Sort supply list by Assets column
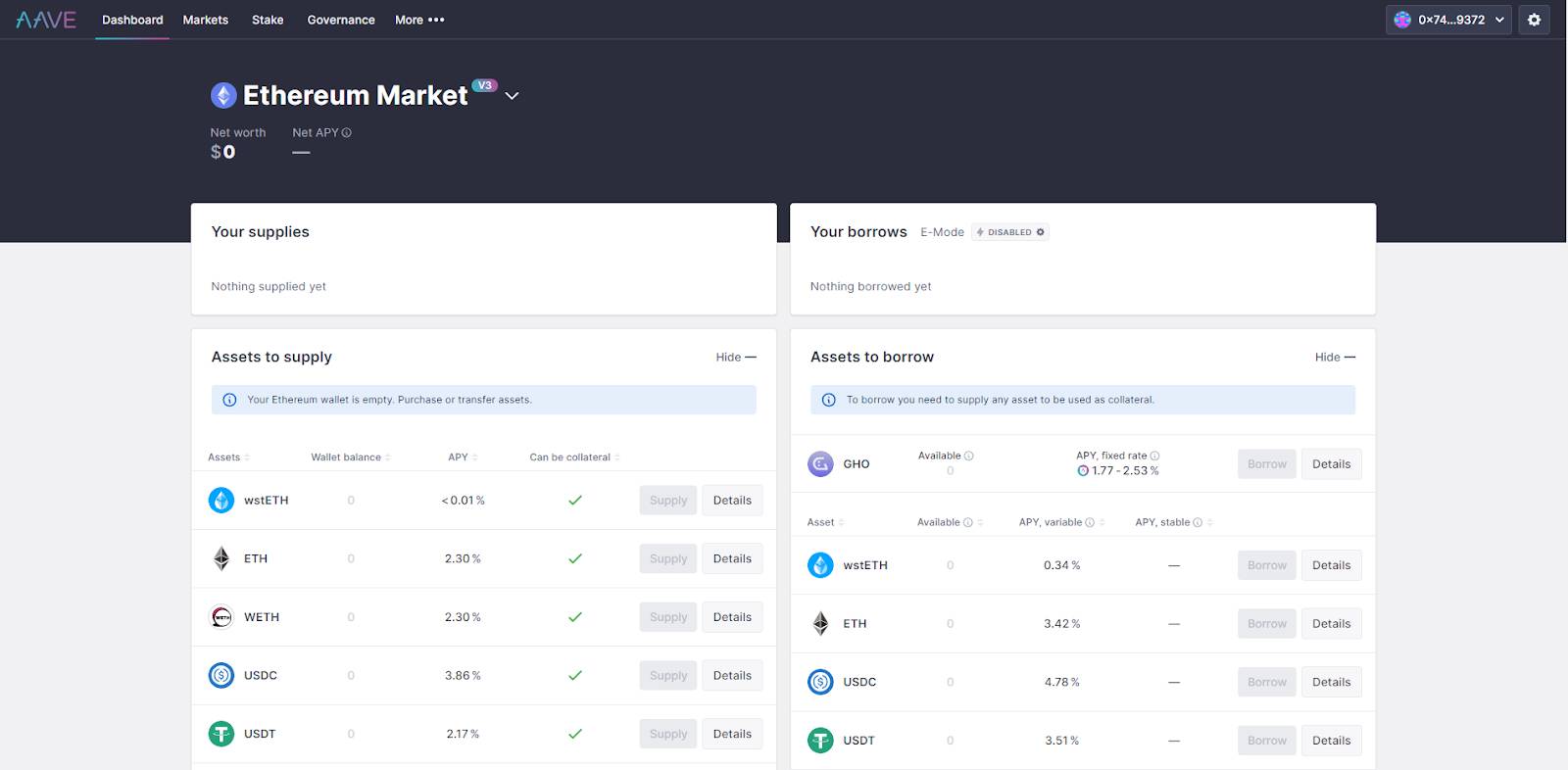Viewport: 1568px width, 770px height. 228,457
